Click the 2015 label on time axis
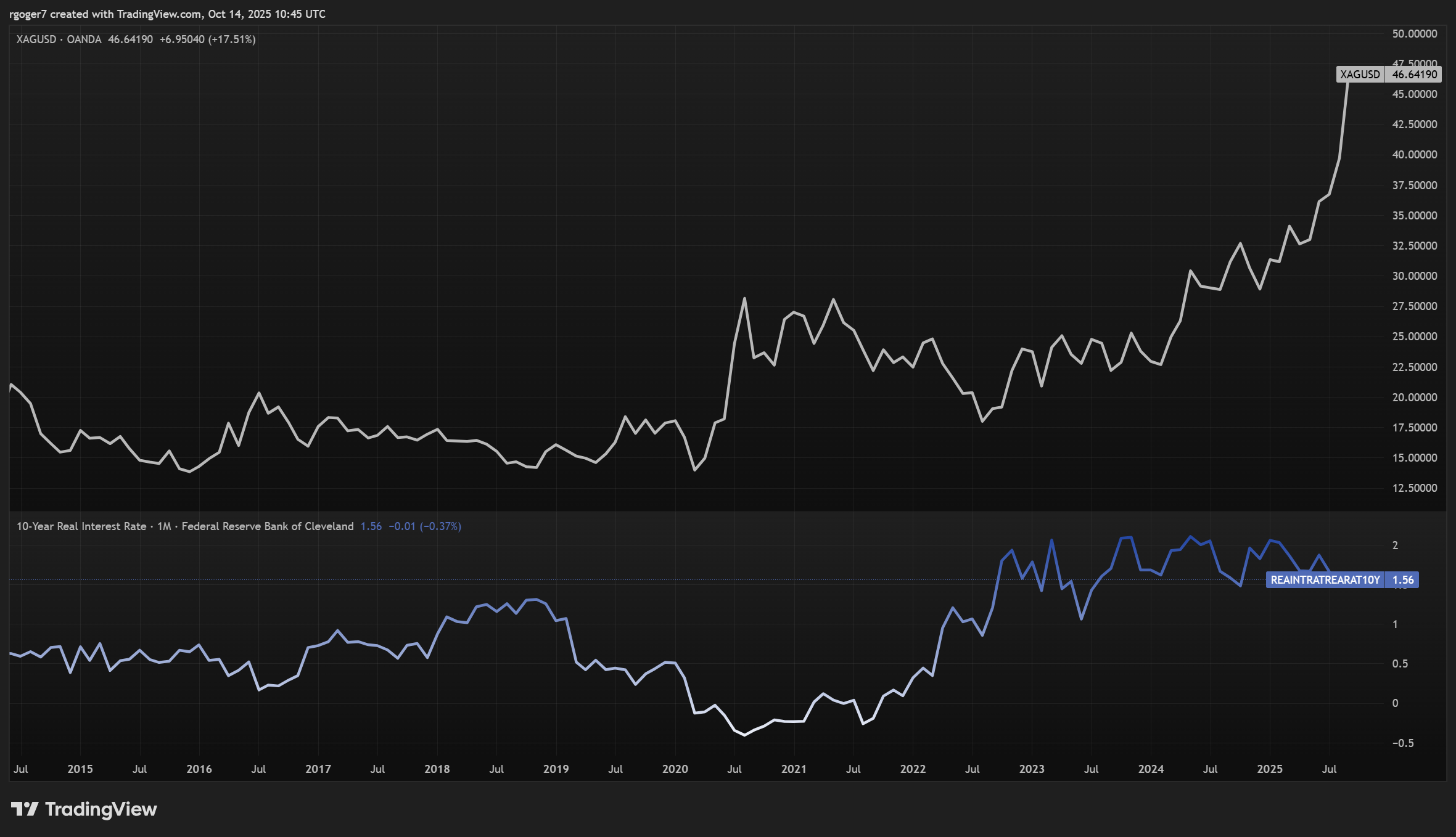 tap(80, 769)
